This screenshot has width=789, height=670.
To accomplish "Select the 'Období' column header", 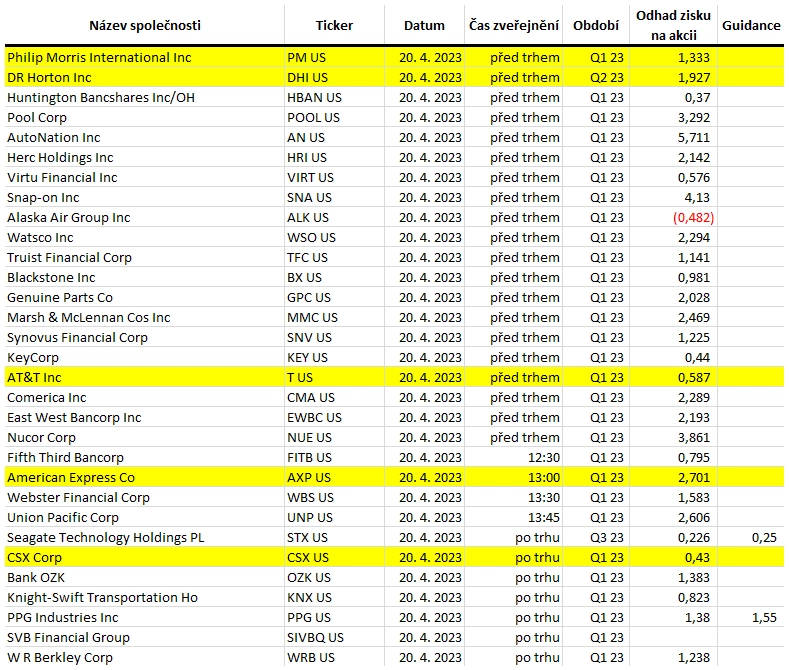I will pyautogui.click(x=596, y=26).
